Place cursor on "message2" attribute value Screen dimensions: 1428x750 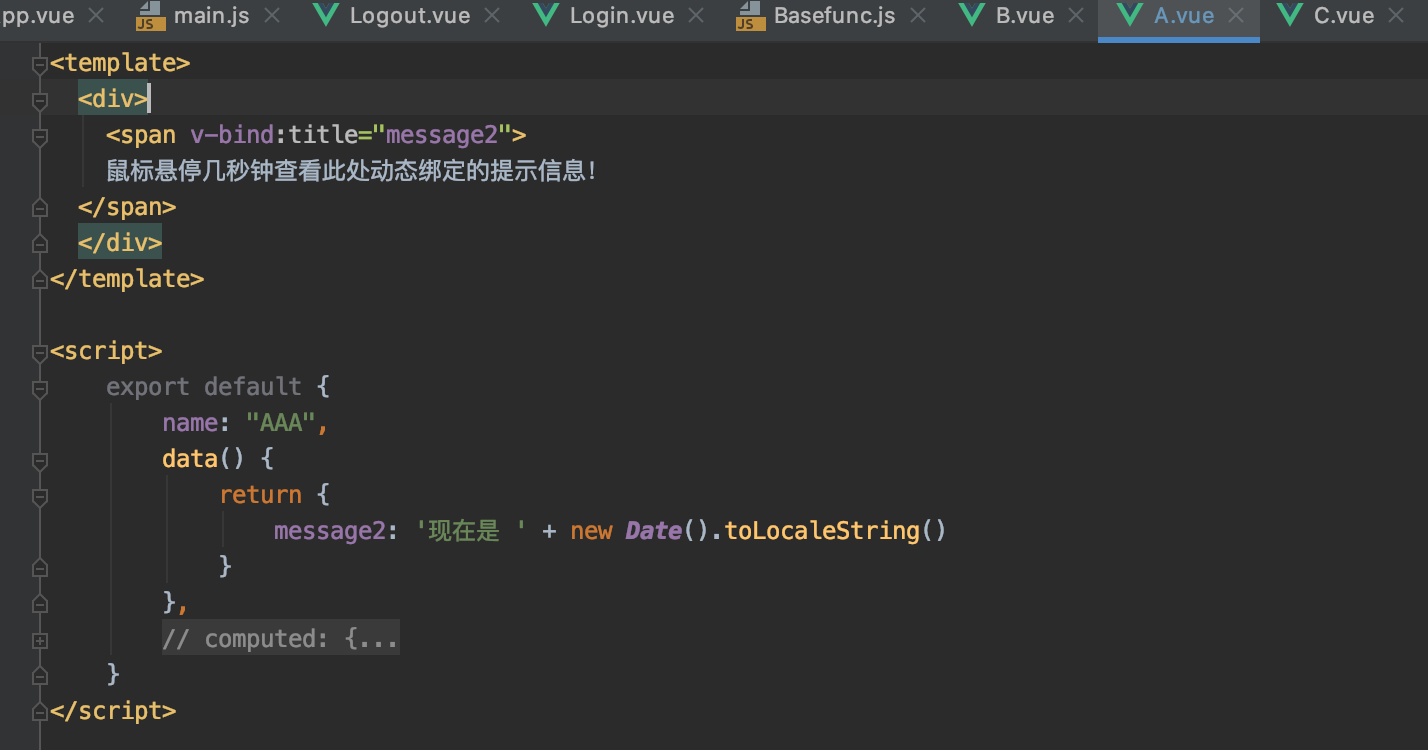441,135
